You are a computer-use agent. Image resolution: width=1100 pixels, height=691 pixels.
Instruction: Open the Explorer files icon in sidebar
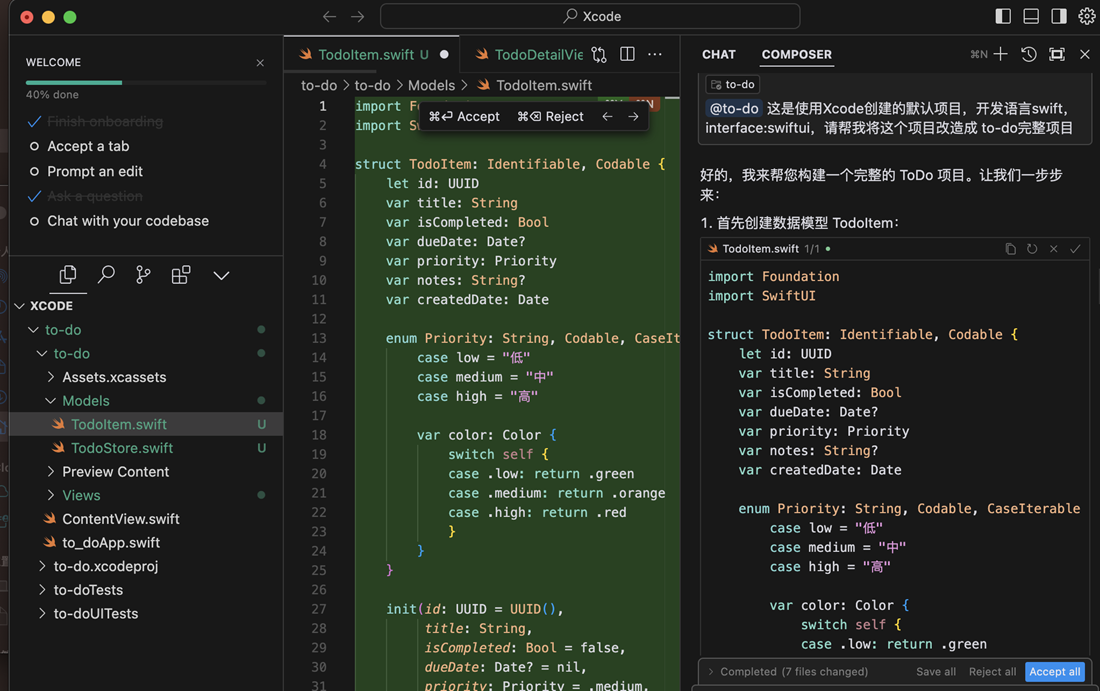(68, 275)
